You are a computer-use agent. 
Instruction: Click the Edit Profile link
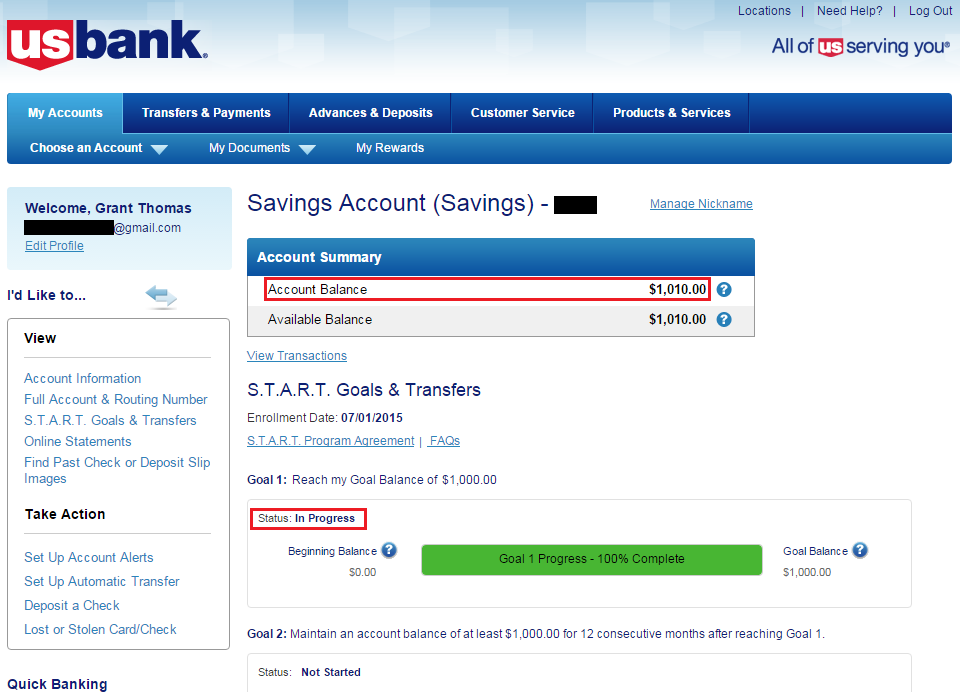point(54,246)
